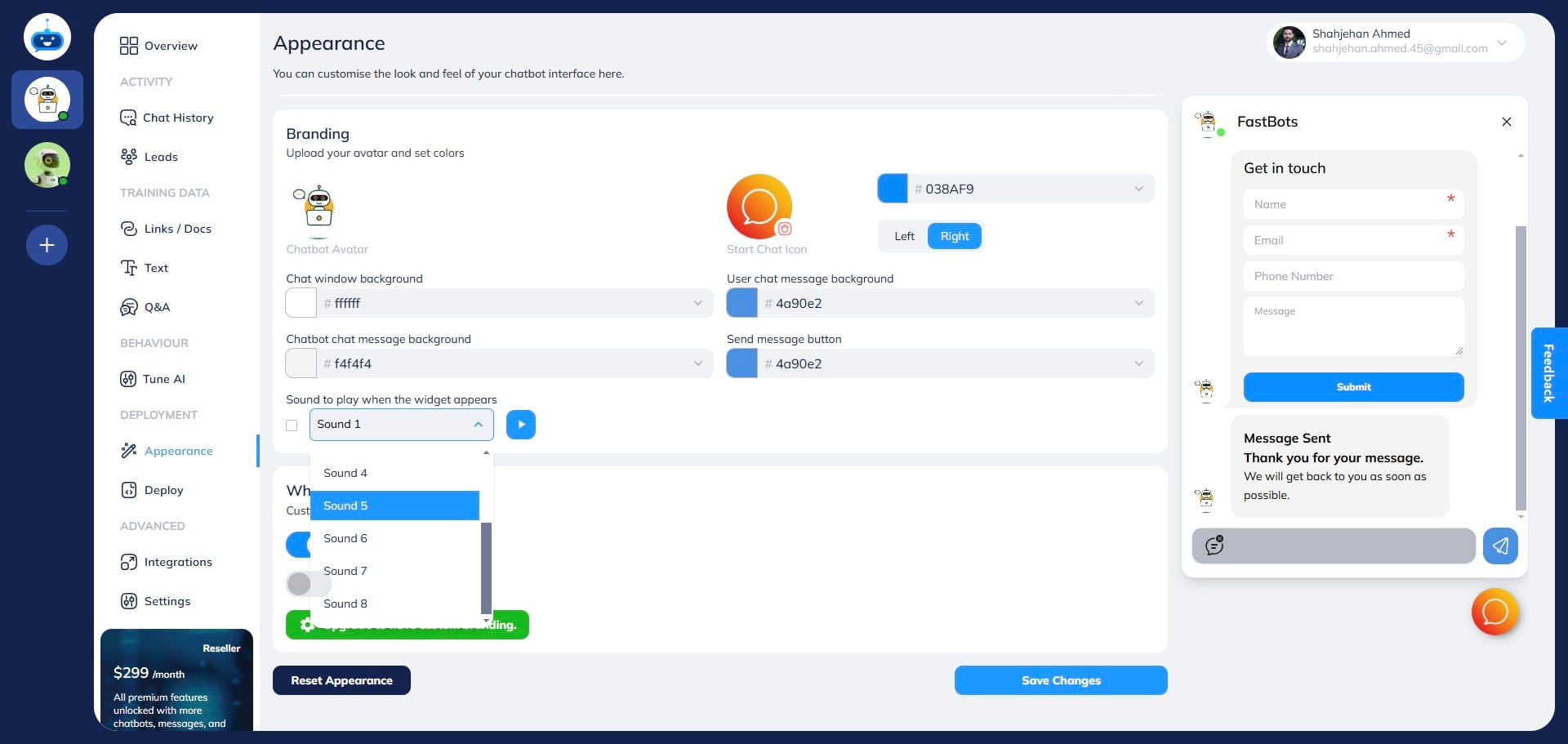
Task: Click the Message text area
Action: click(1353, 327)
